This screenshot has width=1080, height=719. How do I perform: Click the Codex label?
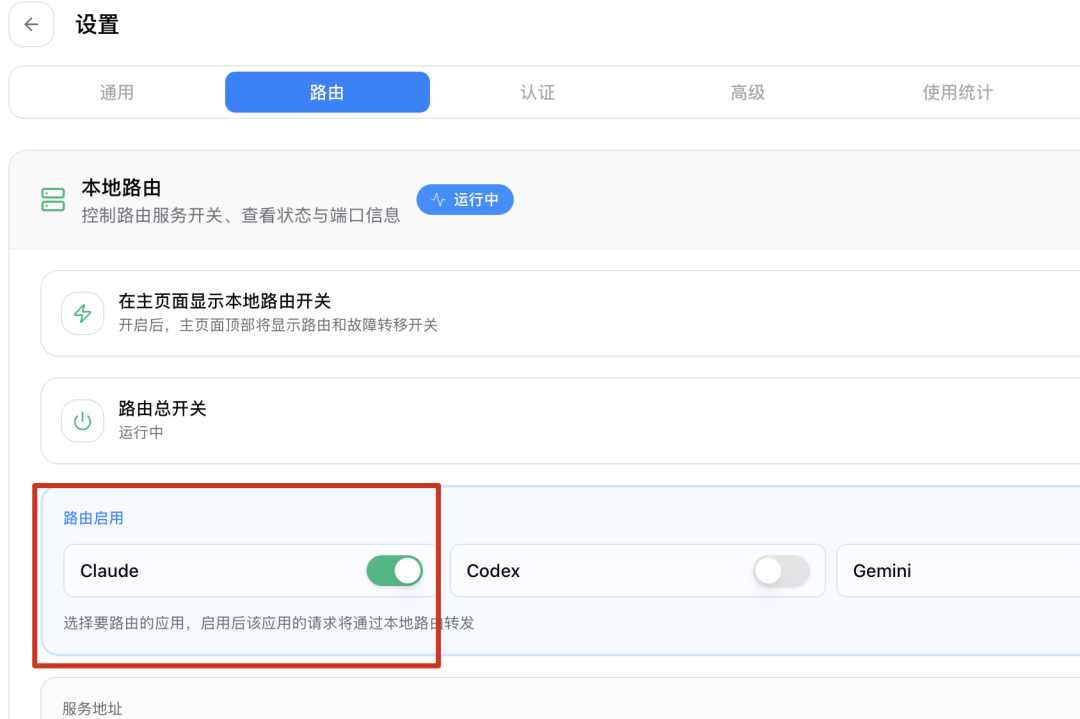pyautogui.click(x=493, y=571)
